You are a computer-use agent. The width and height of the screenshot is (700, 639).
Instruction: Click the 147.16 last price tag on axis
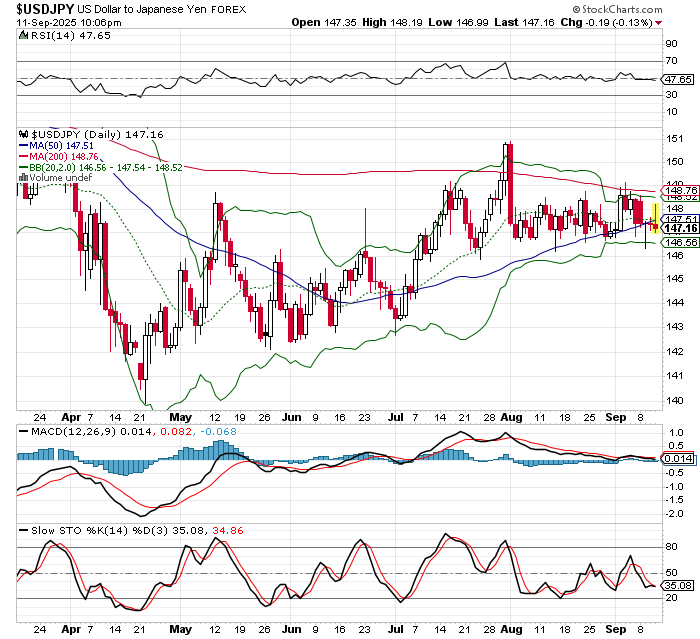pyautogui.click(x=680, y=229)
